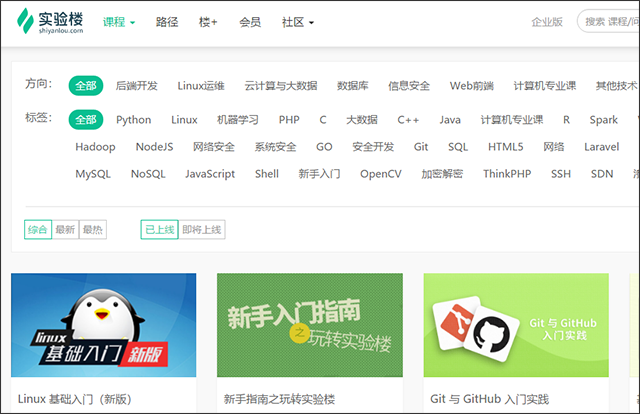Select the 网络 tag
This screenshot has width=640, height=414.
click(x=553, y=147)
